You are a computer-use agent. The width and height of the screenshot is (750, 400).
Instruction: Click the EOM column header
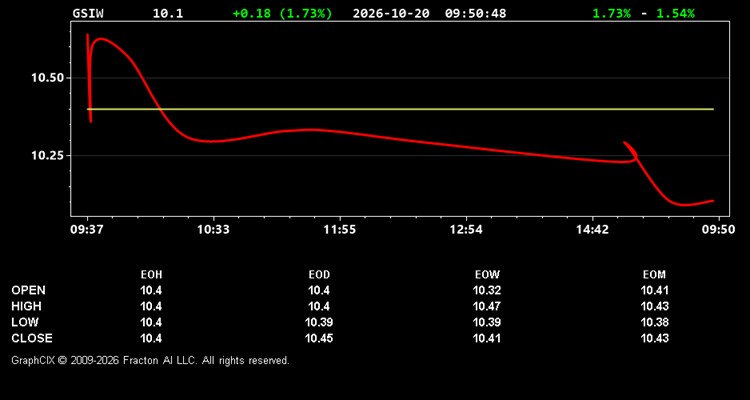coord(654,275)
